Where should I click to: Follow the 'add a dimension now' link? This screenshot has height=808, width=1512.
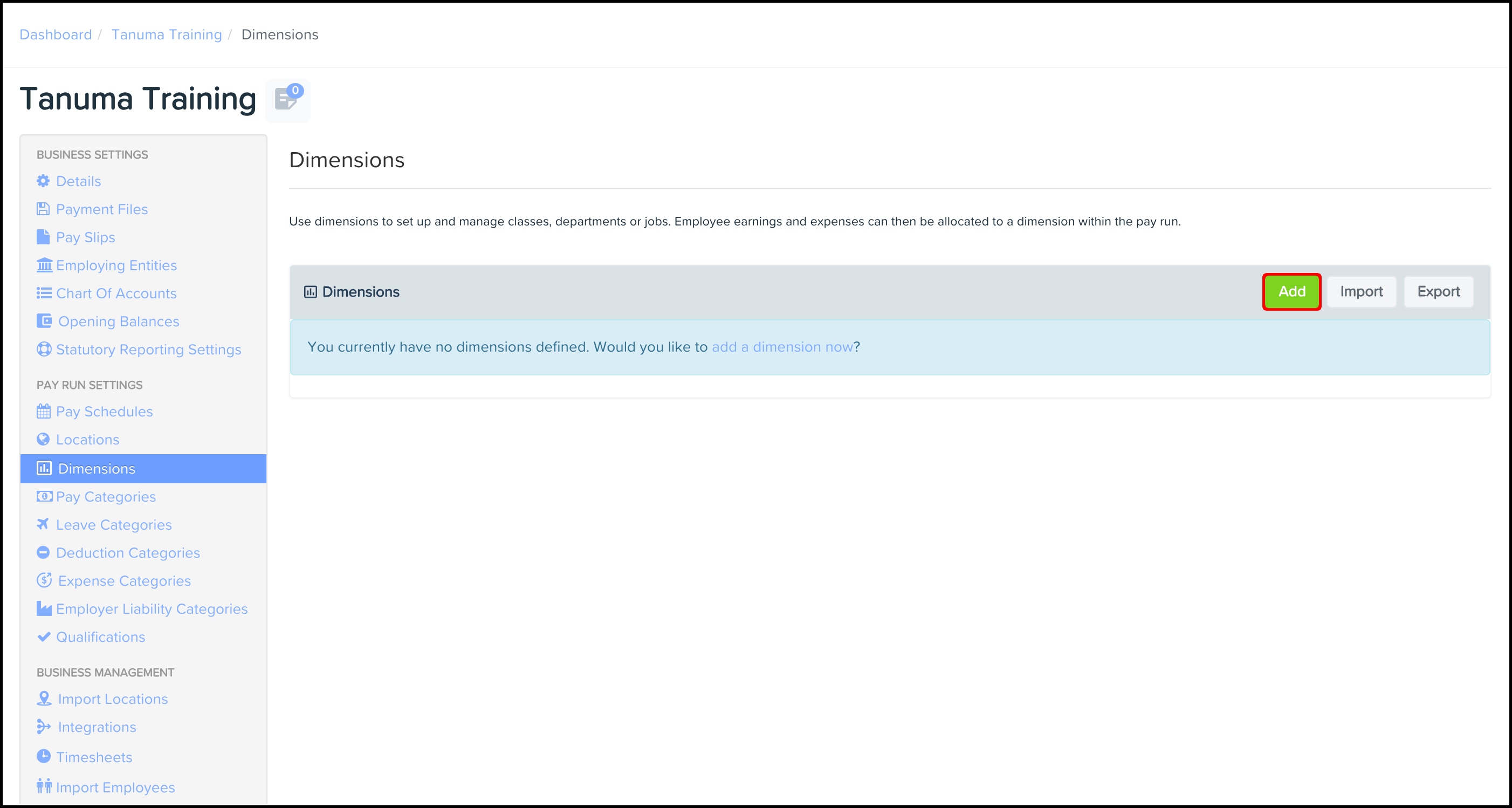coord(782,347)
